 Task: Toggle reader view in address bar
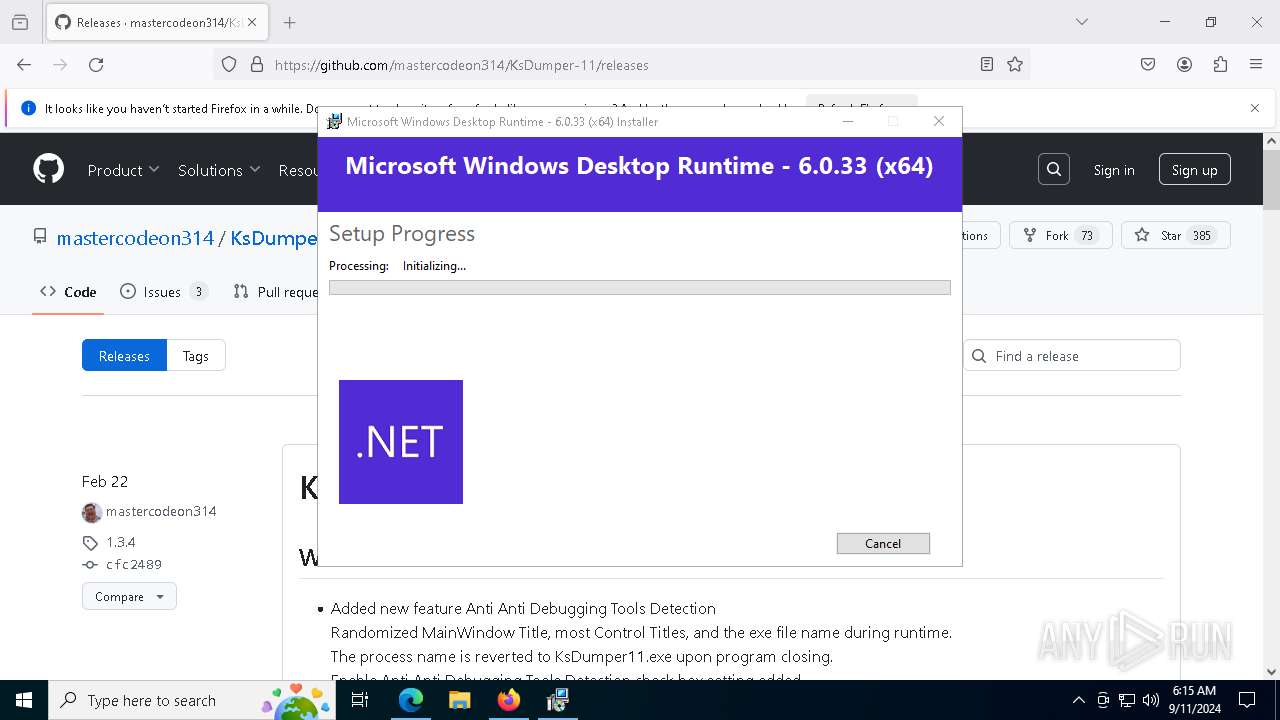coord(987,64)
